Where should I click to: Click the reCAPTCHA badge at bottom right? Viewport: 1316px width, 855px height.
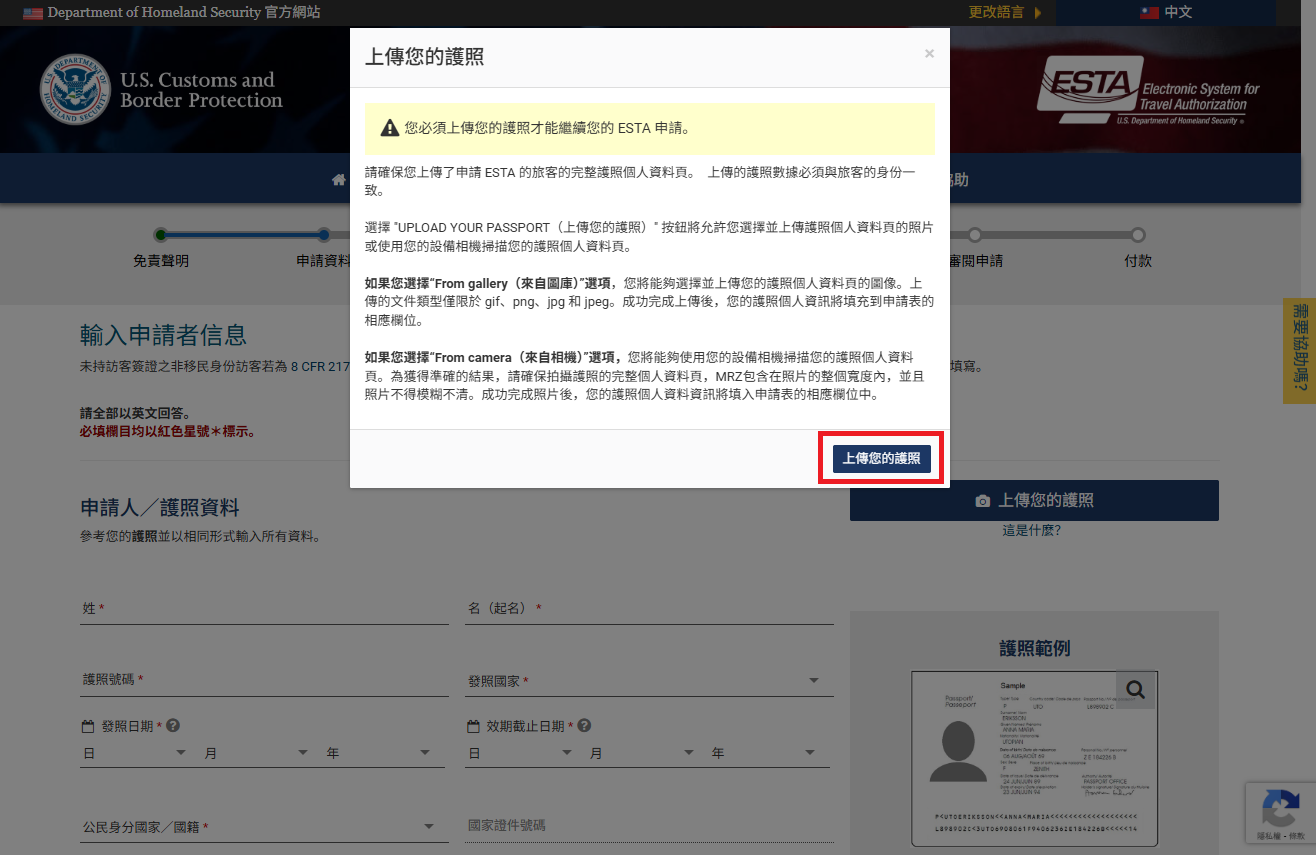click(x=1281, y=813)
